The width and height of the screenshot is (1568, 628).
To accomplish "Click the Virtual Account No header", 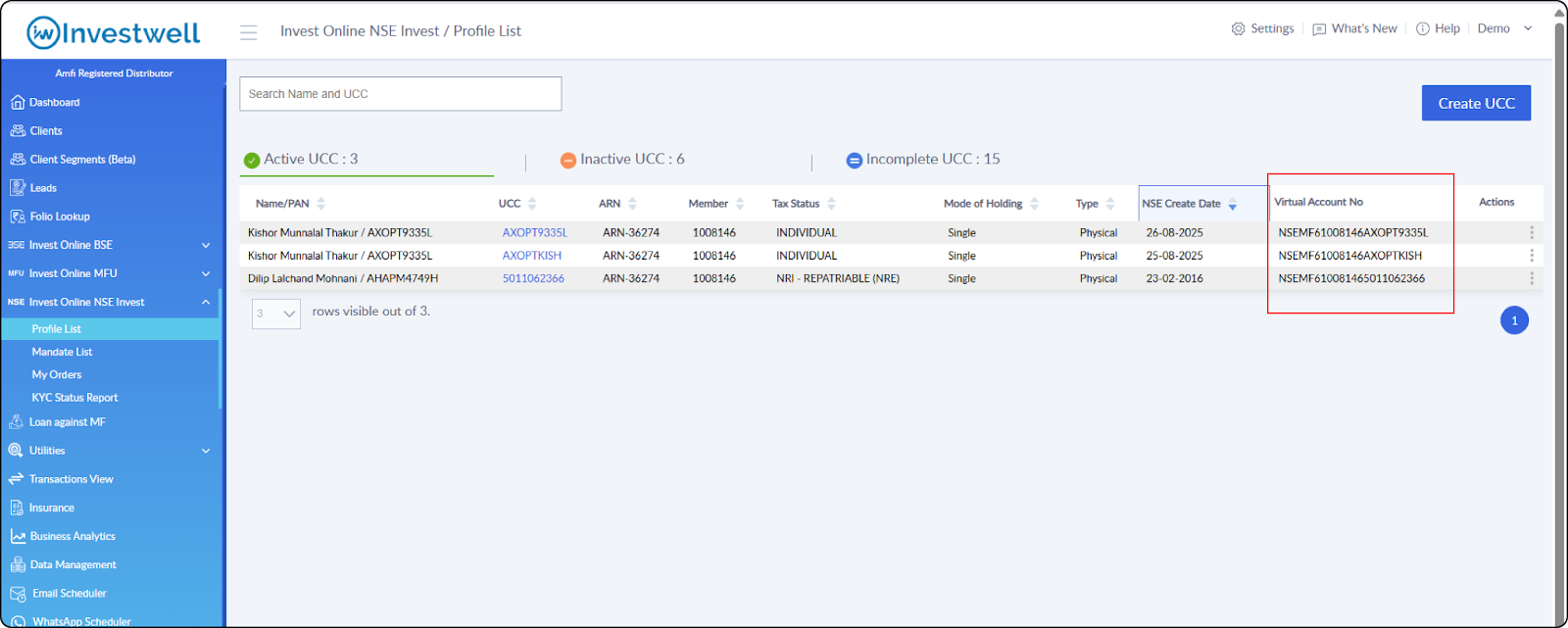I will click(x=1318, y=202).
